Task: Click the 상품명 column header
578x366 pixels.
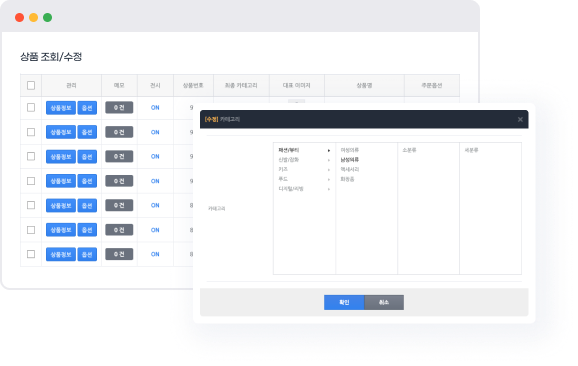Action: point(364,86)
